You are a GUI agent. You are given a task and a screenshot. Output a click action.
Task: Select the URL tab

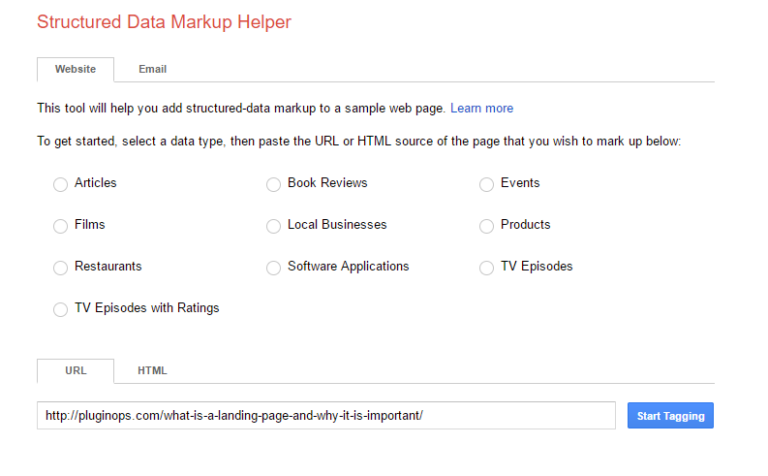coord(75,370)
